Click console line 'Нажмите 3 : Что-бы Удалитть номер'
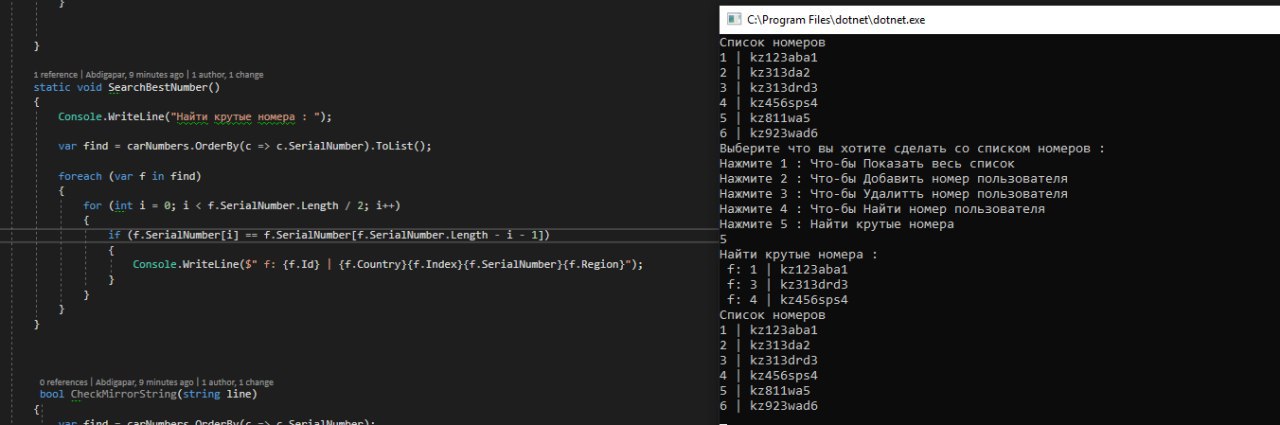The width and height of the screenshot is (1280, 425). [x=893, y=194]
